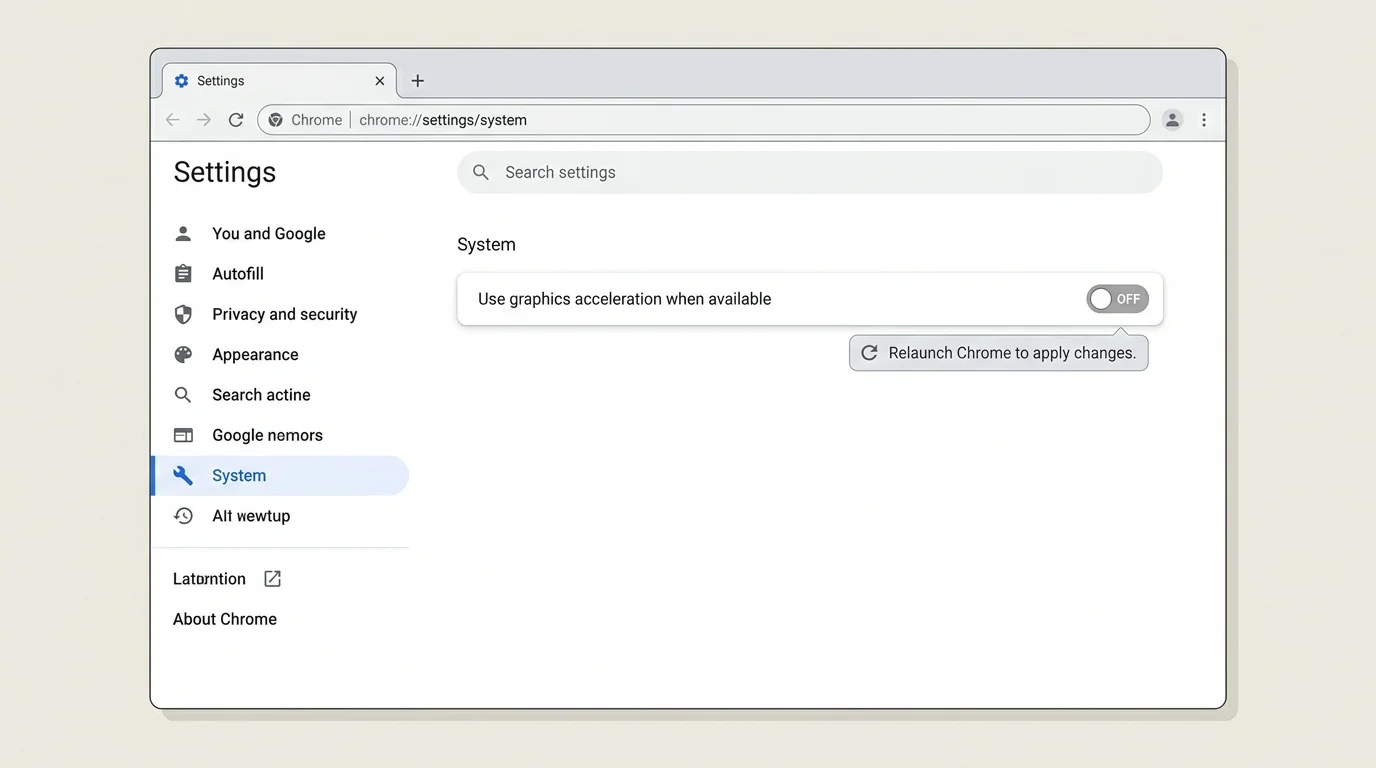The width and height of the screenshot is (1376, 768).
Task: Click the back navigation arrow
Action: tap(173, 120)
